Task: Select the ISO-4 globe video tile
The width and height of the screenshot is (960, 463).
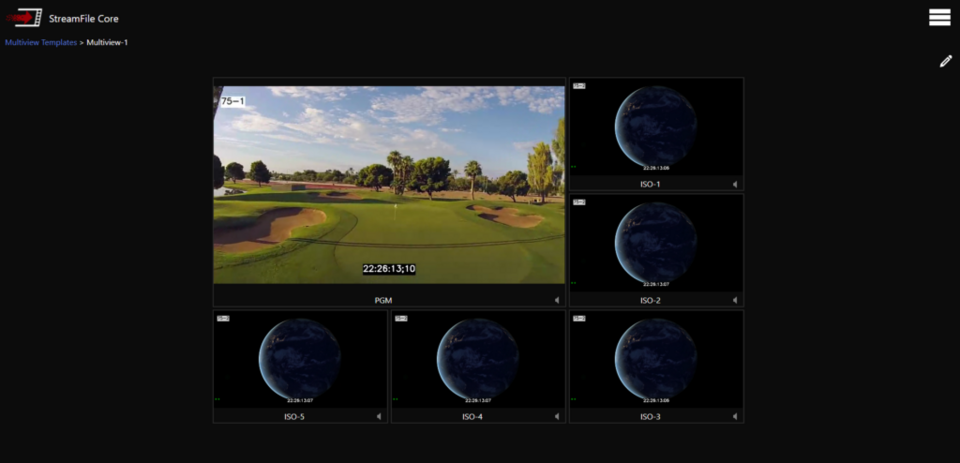Action: (x=478, y=359)
